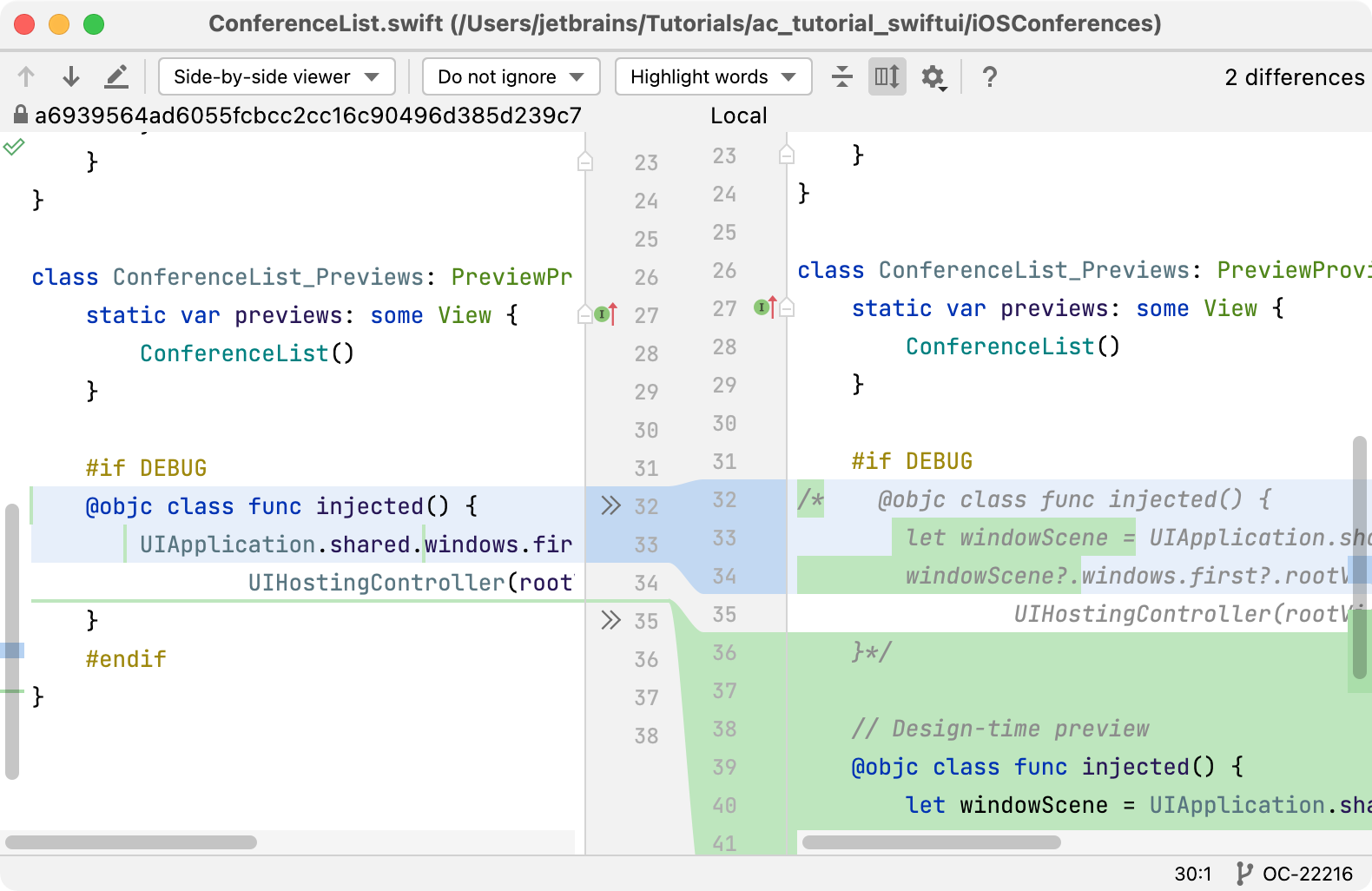Click right pane vertical scrollbar thumb
1372x891 pixels.
(1360, 558)
